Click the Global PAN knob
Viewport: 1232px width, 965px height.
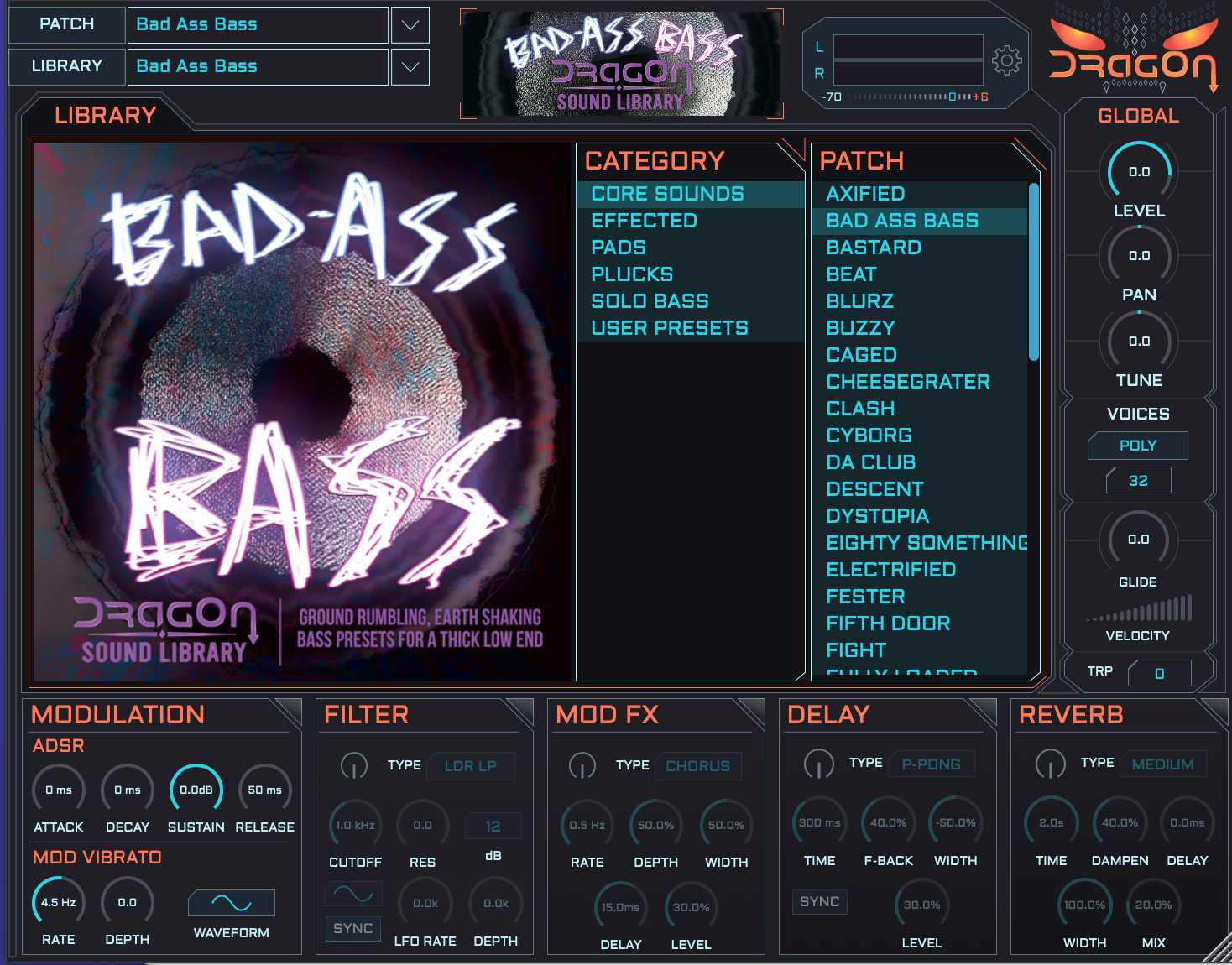click(x=1139, y=256)
